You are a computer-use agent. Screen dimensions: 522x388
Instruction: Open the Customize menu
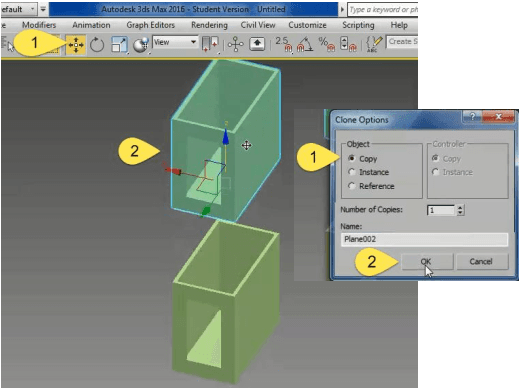click(x=307, y=25)
